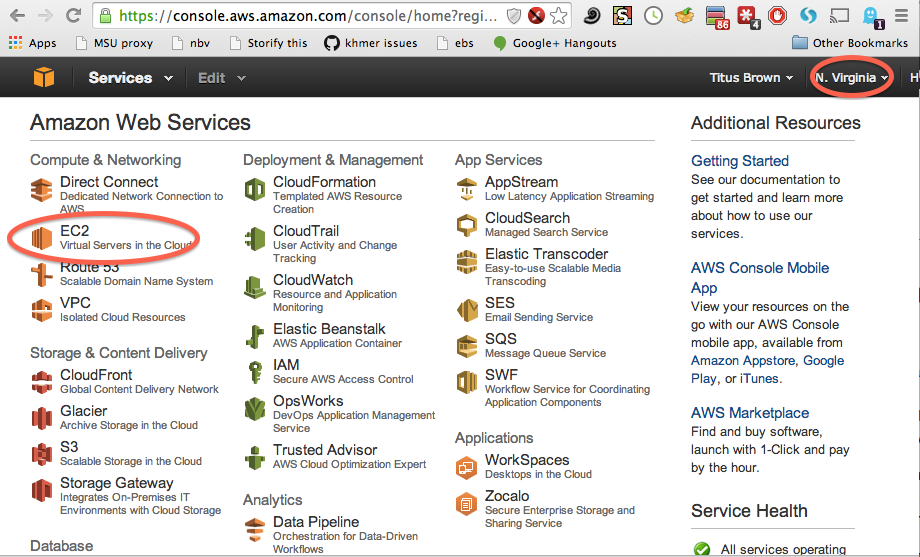Open the WorkSpaces service title link
Screen dimensions: 920x557
(527, 460)
